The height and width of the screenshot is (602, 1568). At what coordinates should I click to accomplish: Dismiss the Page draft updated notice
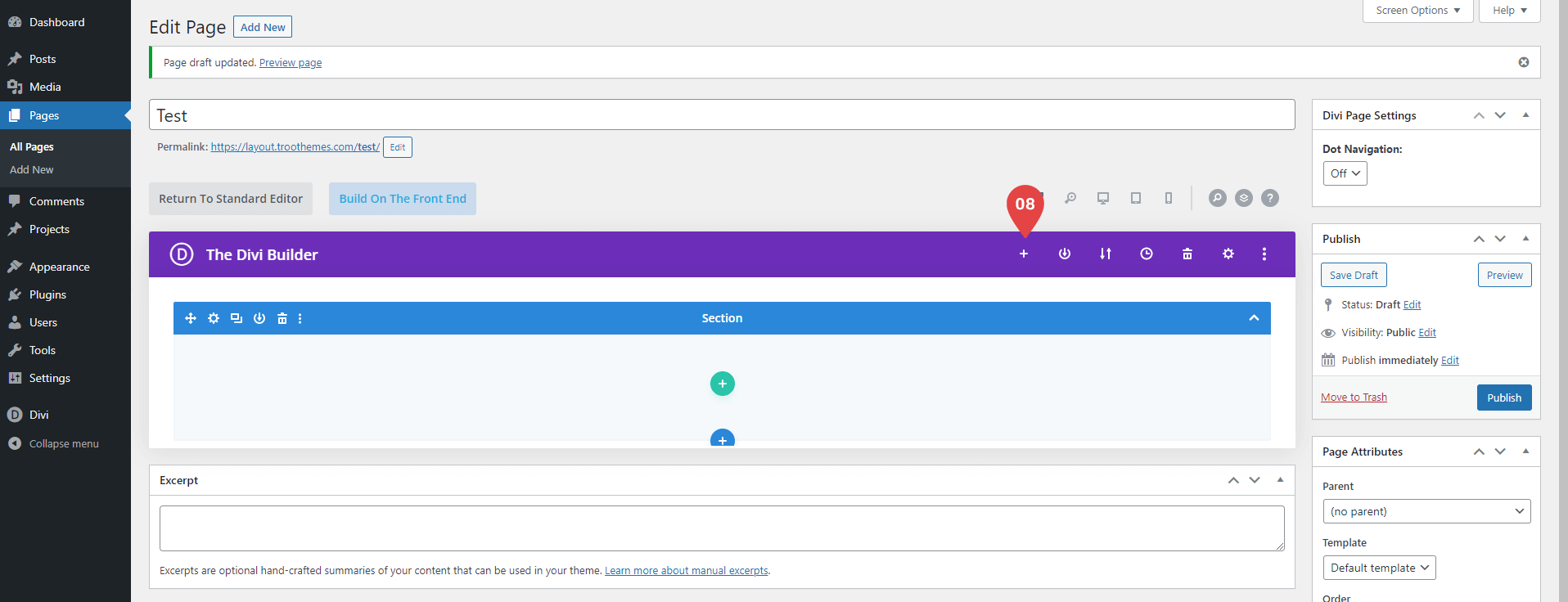coord(1524,62)
